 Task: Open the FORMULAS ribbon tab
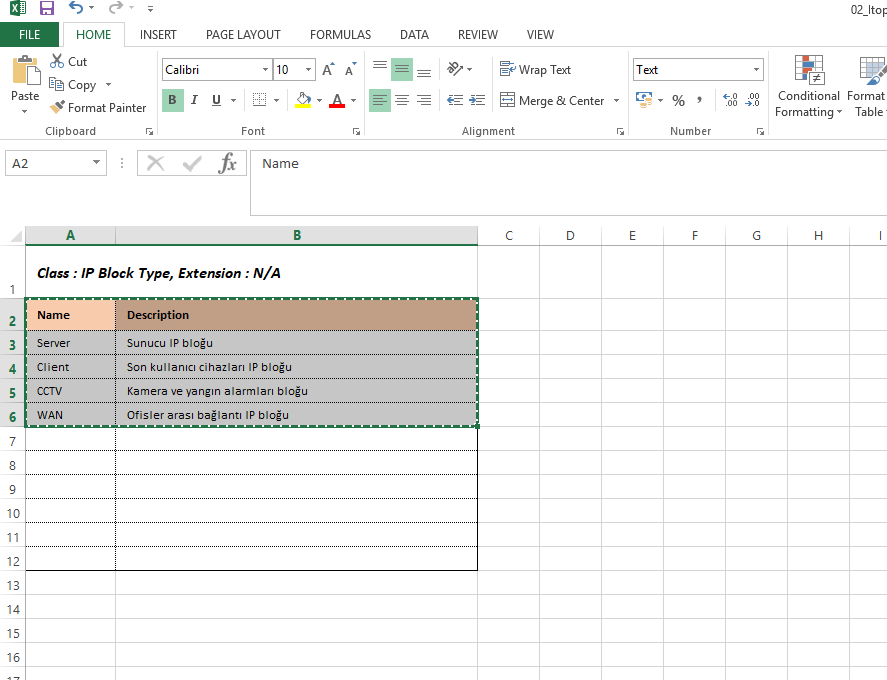pyautogui.click(x=340, y=35)
